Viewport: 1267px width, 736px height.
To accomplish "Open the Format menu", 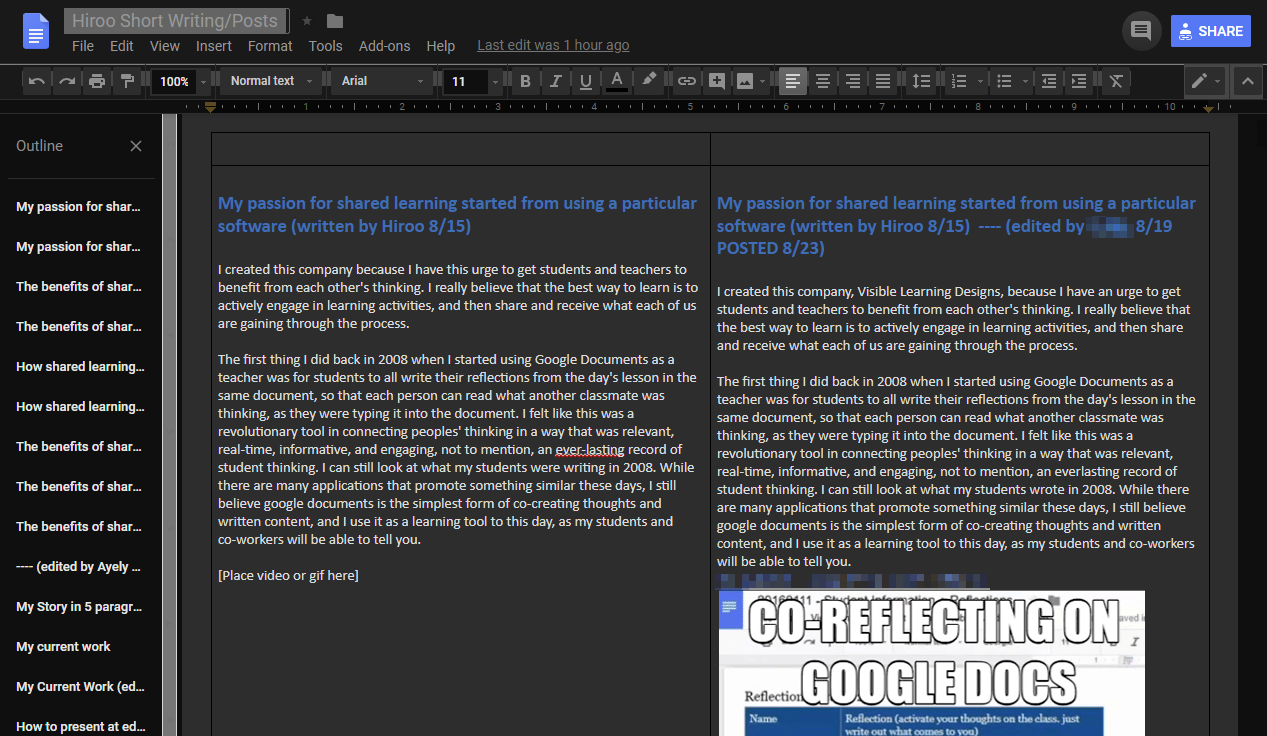I will [270, 46].
